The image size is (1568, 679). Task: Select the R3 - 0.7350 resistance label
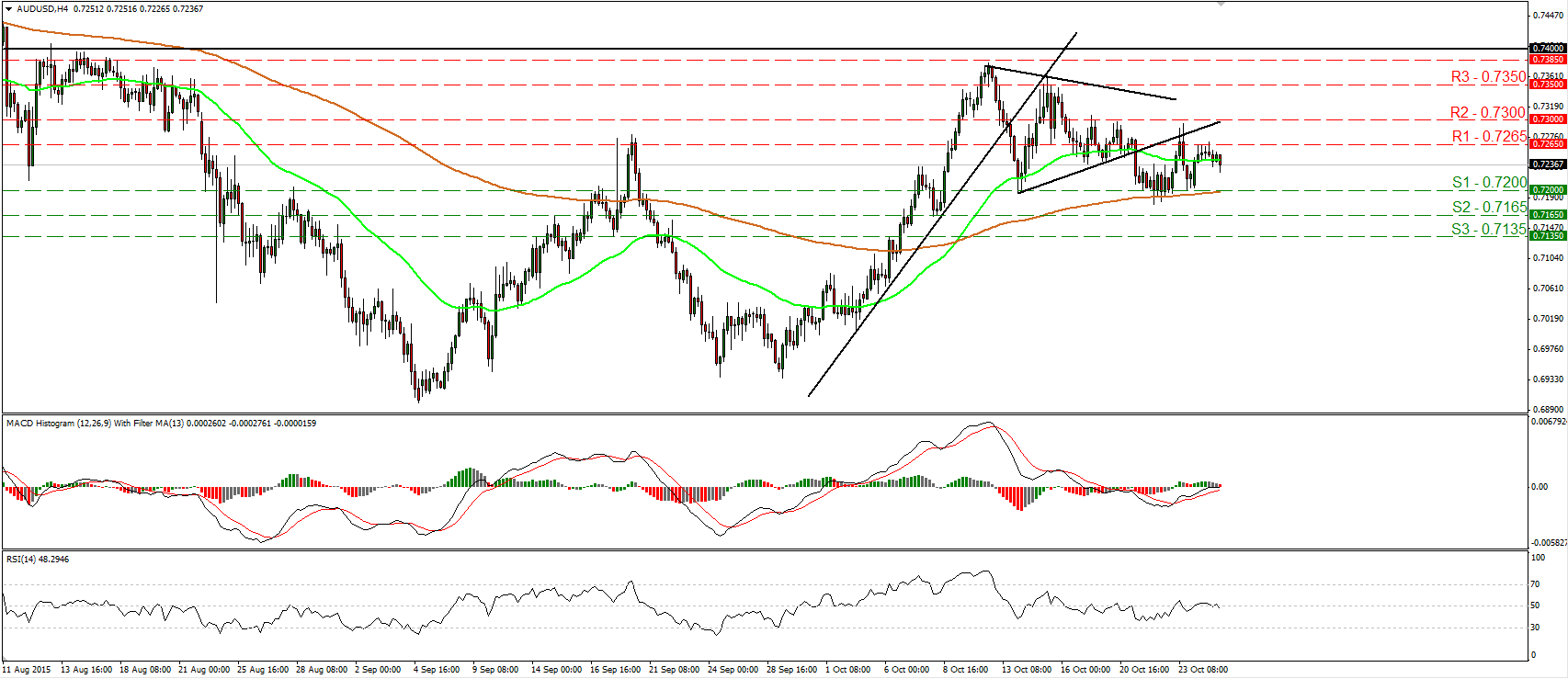1488,77
